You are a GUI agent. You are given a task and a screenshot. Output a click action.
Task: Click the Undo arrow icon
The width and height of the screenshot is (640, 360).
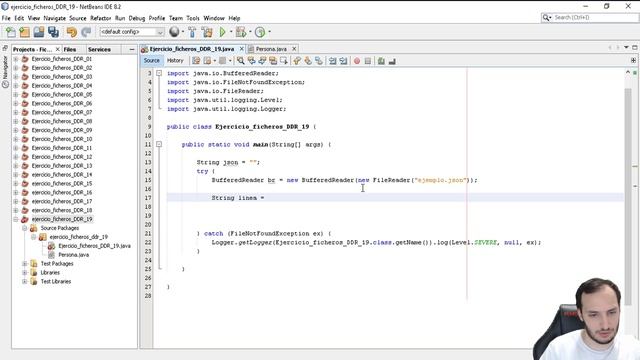click(72, 32)
